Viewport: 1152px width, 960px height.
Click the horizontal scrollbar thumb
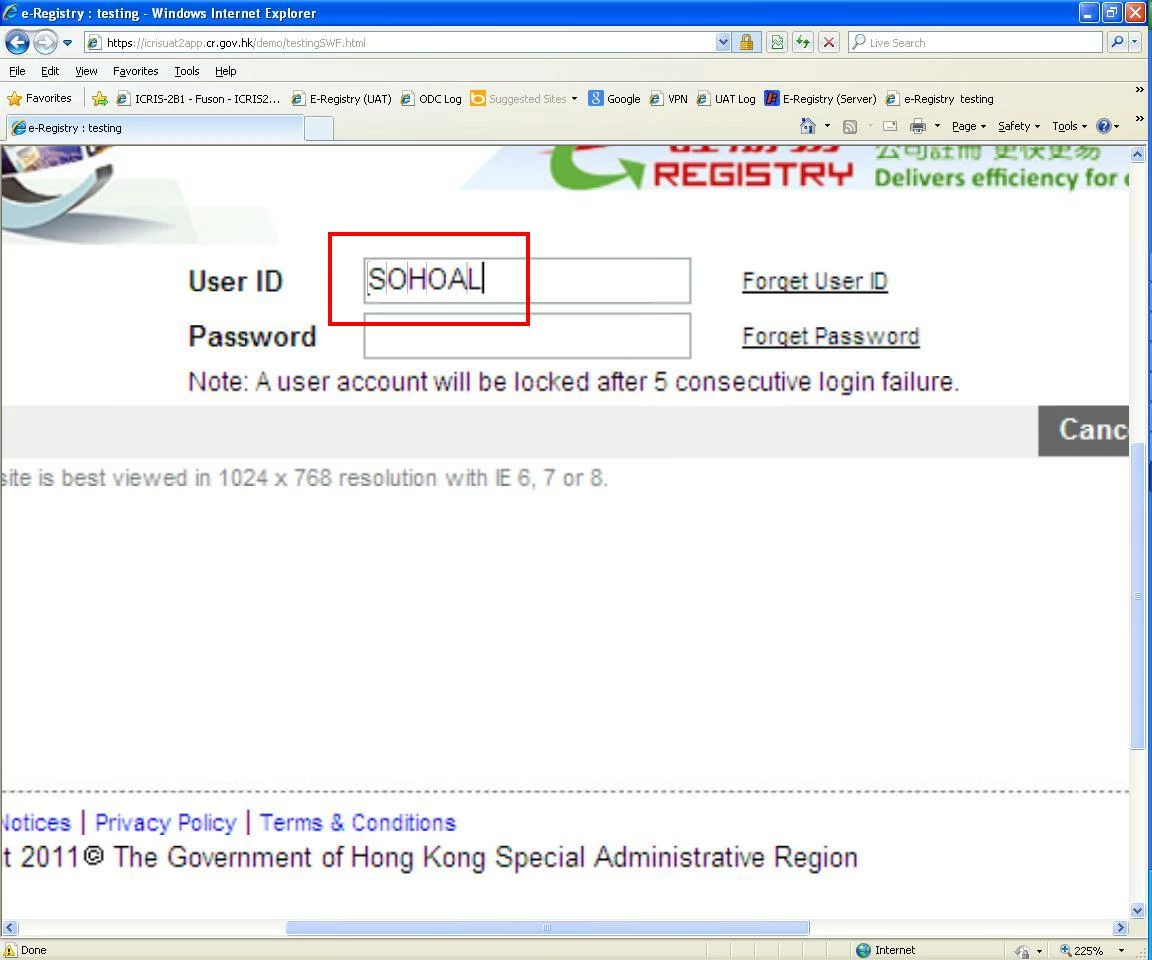point(547,928)
